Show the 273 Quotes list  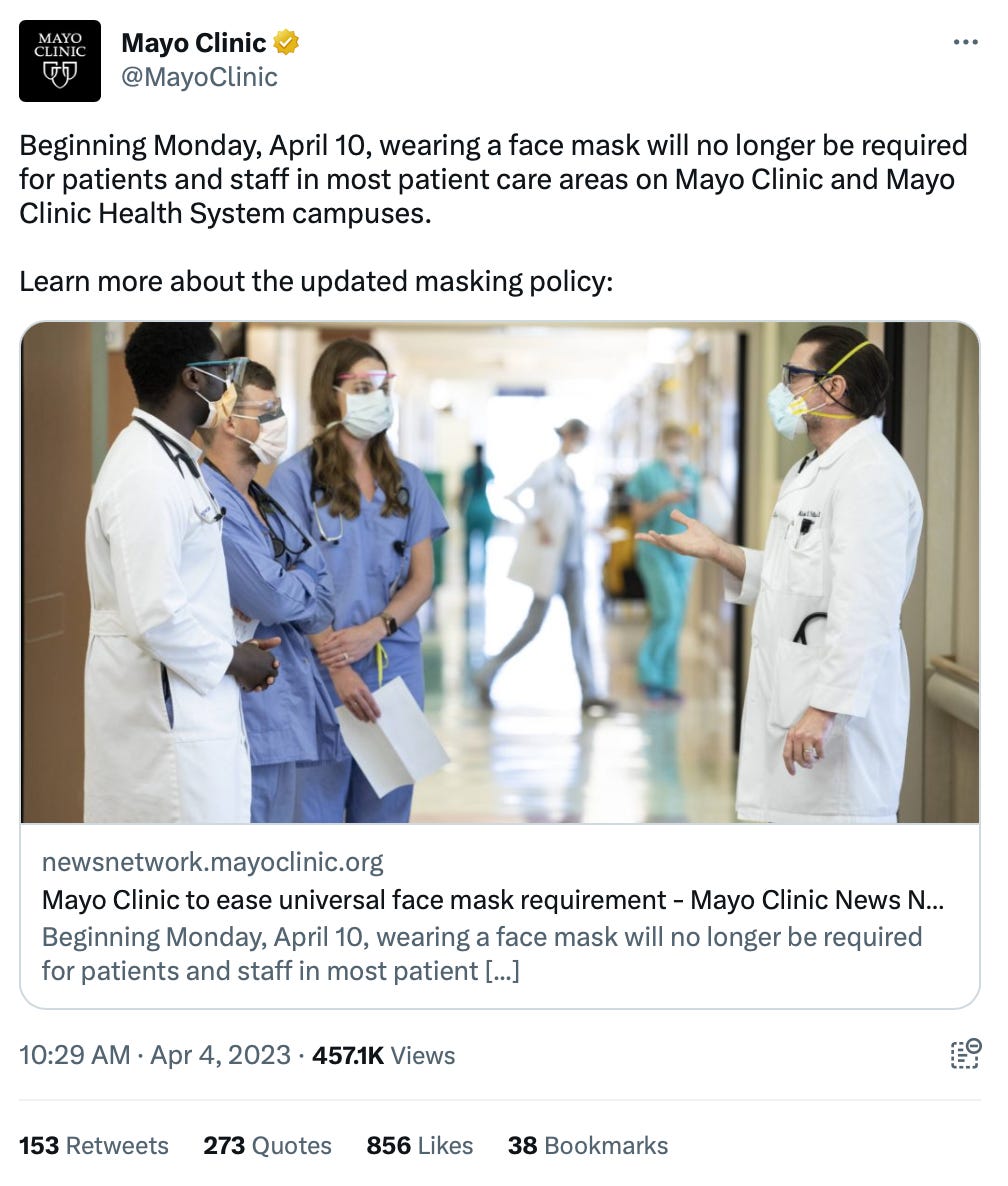(x=267, y=1145)
